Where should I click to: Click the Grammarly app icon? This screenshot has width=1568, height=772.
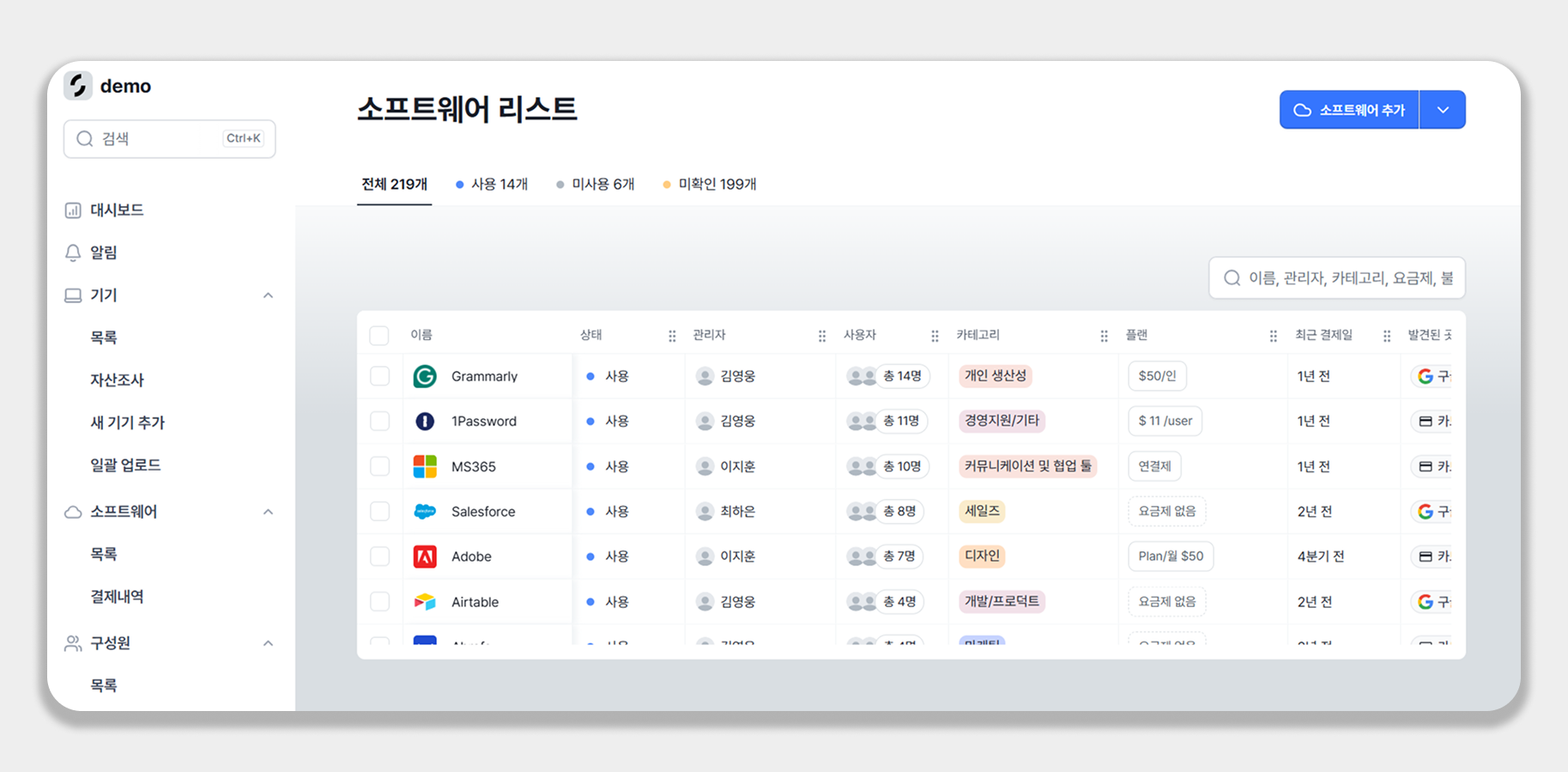(425, 376)
